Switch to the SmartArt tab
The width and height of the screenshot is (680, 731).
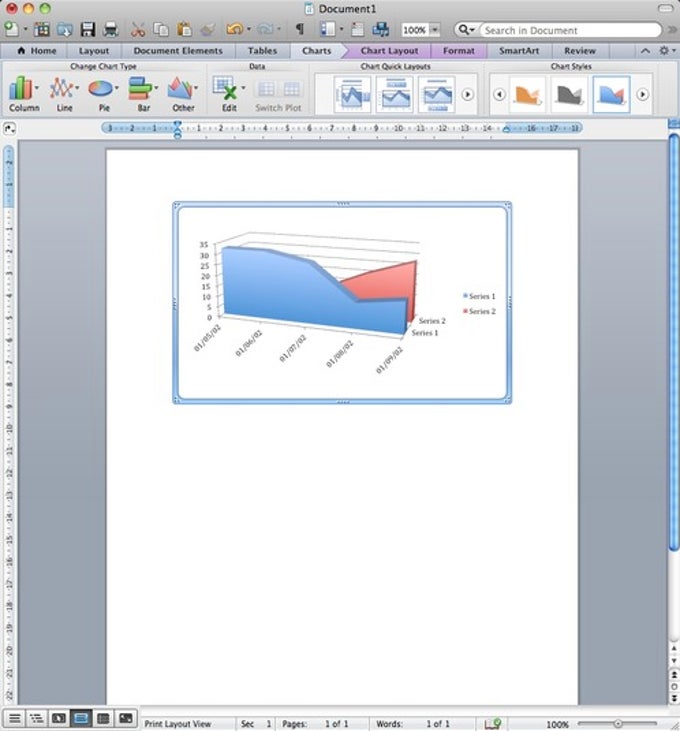tap(519, 51)
